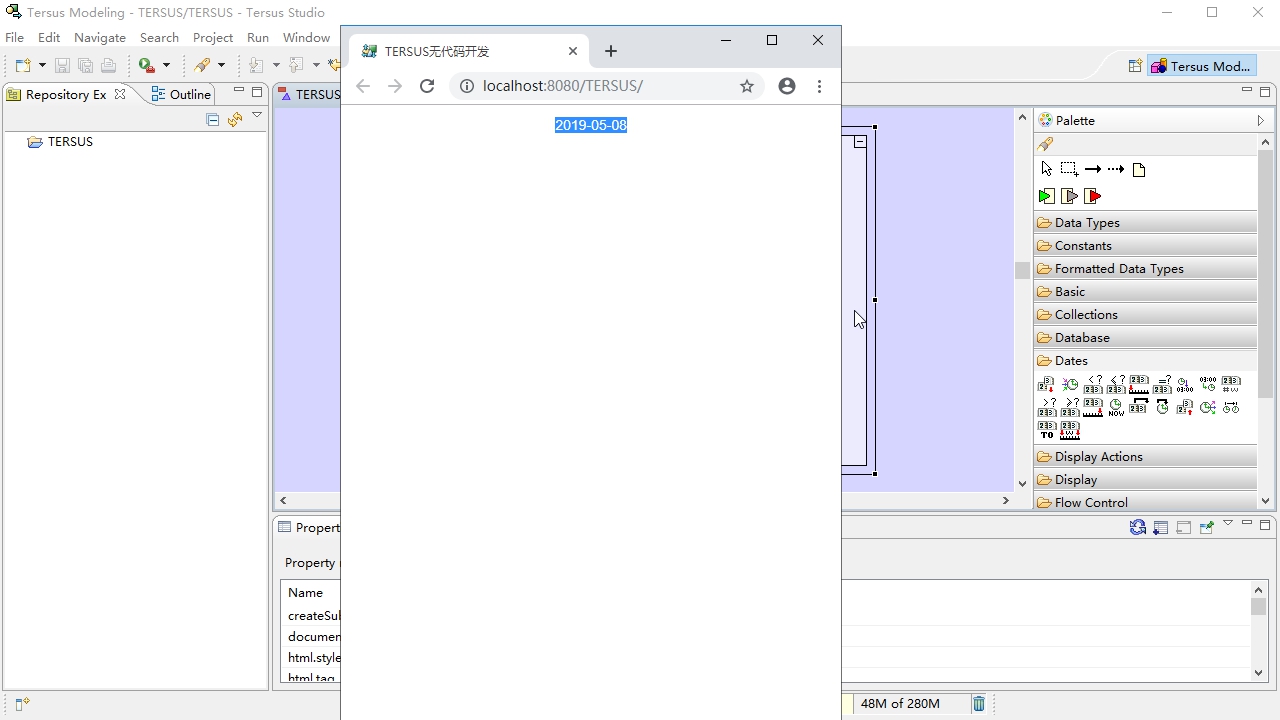Open the Run tools dropdown arrow
This screenshot has height=720, width=1280.
(166, 65)
